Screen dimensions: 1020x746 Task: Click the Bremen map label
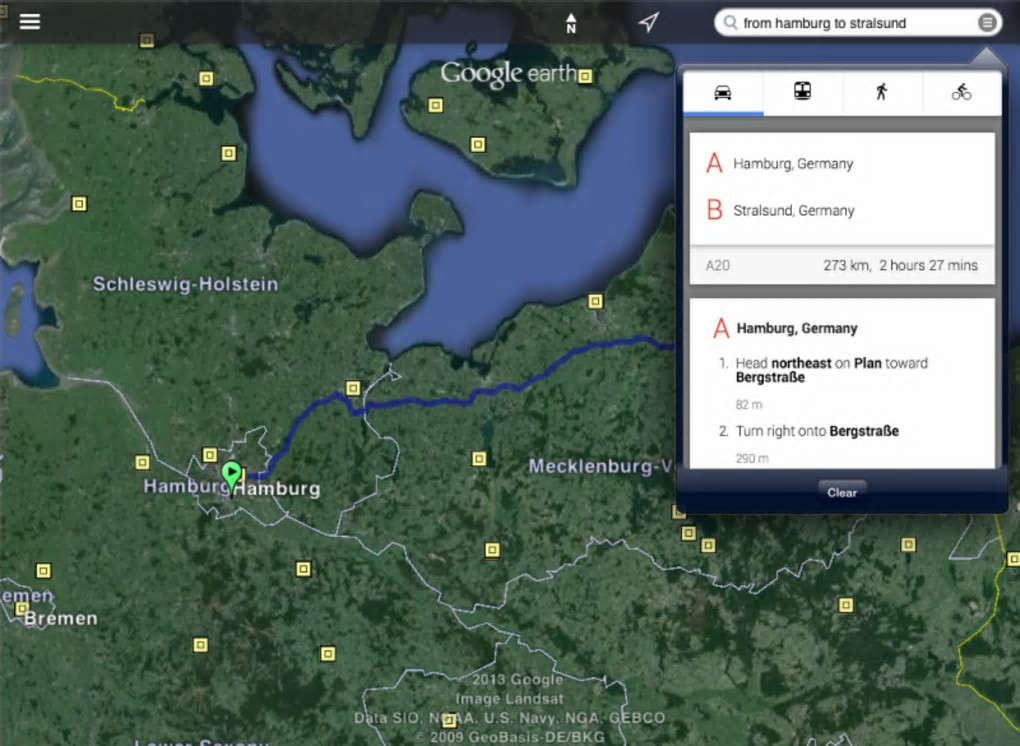(61, 618)
